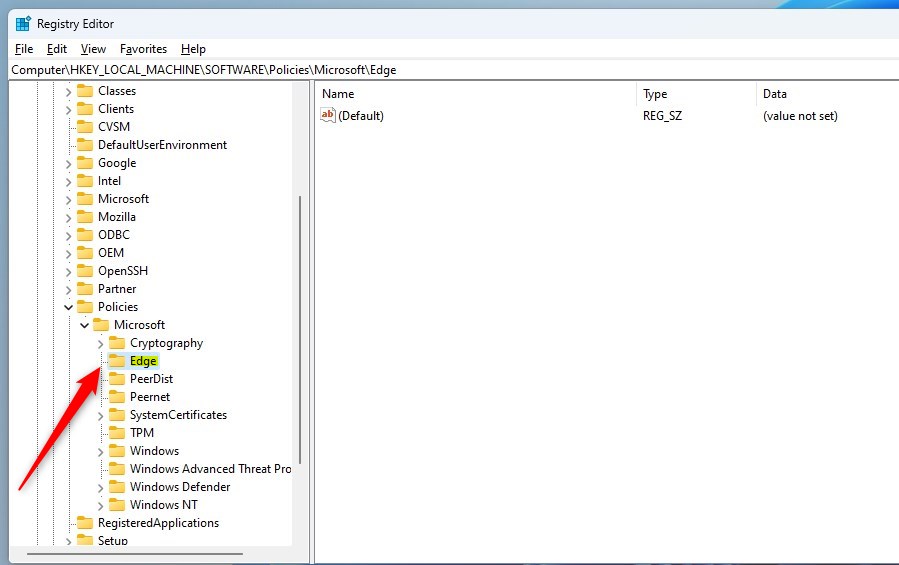The height and width of the screenshot is (565, 899).
Task: Select the Edge key label
Action: pyautogui.click(x=143, y=361)
